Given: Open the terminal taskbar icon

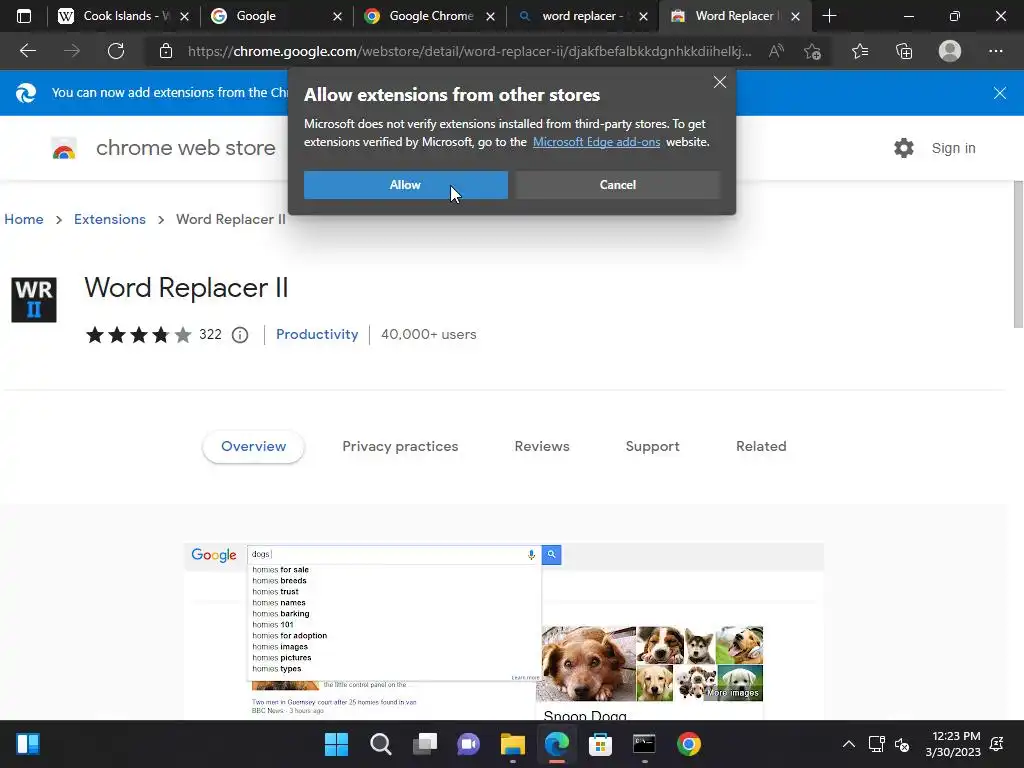Looking at the screenshot, I should [x=644, y=744].
